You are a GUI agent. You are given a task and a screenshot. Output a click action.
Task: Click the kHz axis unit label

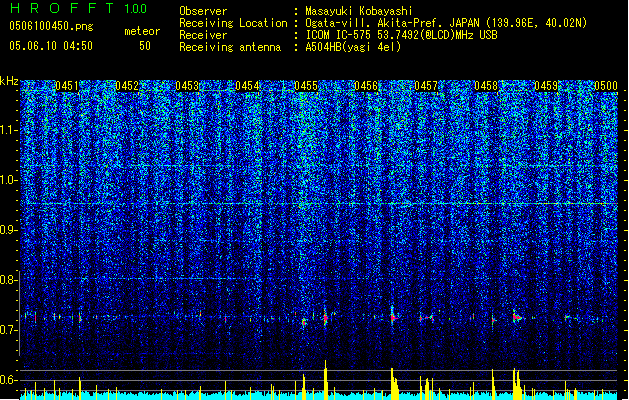[9, 81]
